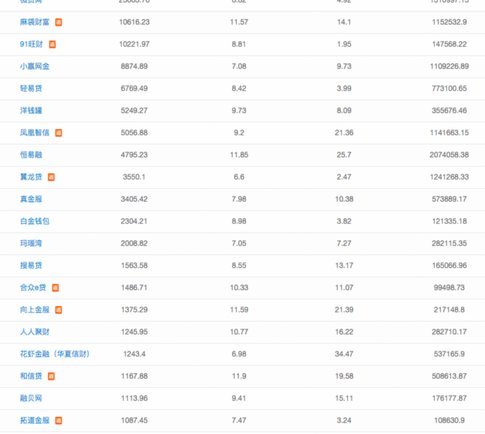485x434 pixels.
Task: Visit the 白金钱包 platform page
Action: 35,221
